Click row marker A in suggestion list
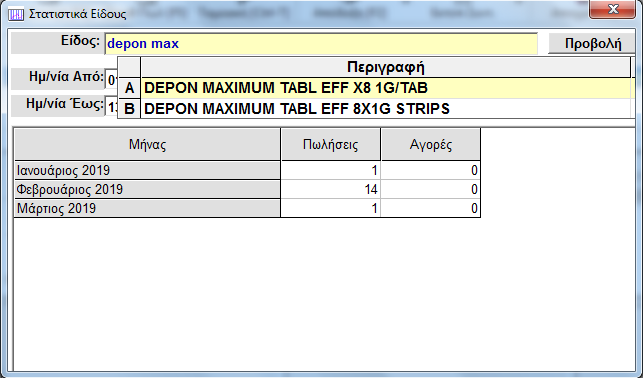The image size is (643, 378). click(129, 88)
